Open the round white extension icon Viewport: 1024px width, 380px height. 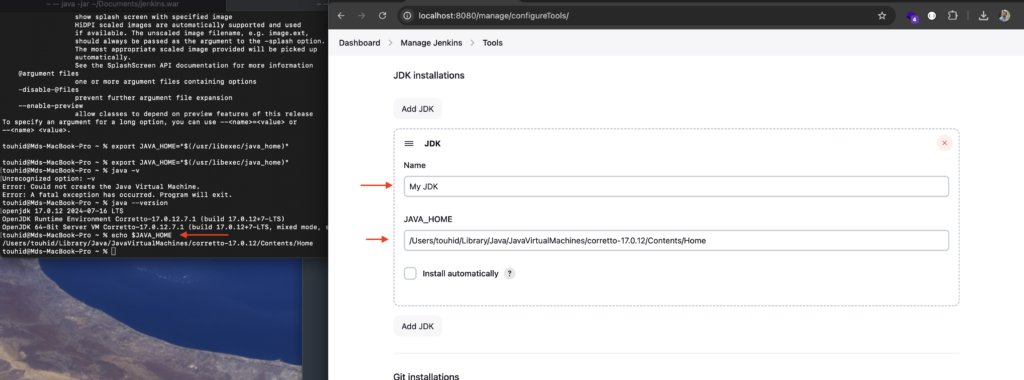coord(933,16)
